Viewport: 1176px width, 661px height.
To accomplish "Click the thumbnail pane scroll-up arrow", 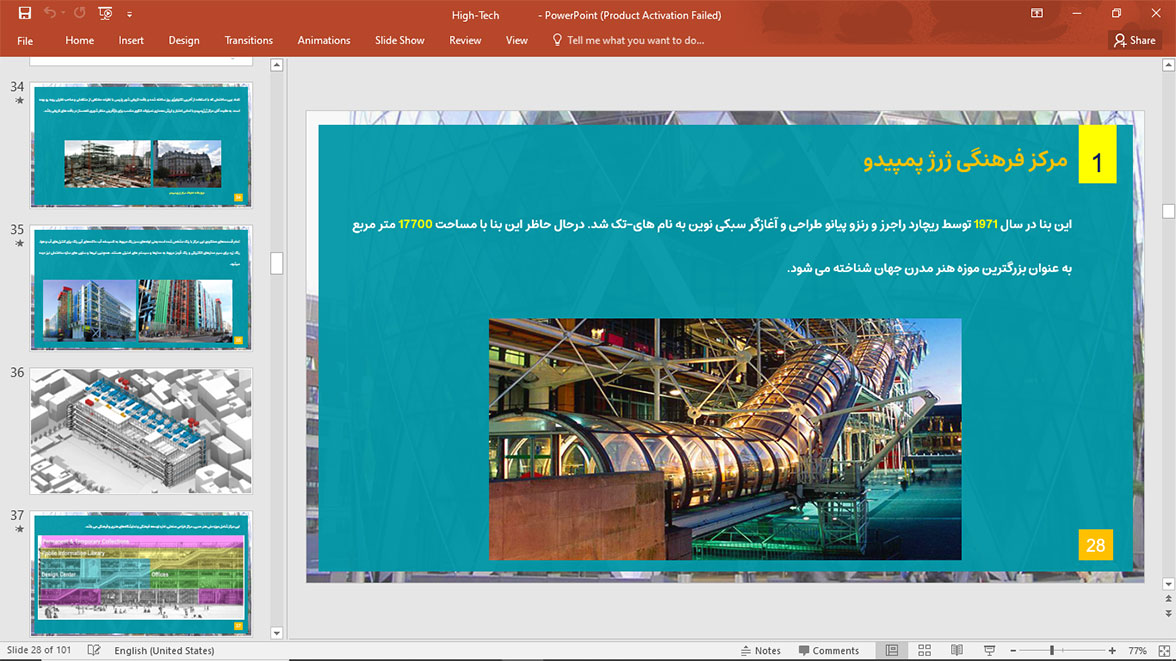I will click(277, 65).
